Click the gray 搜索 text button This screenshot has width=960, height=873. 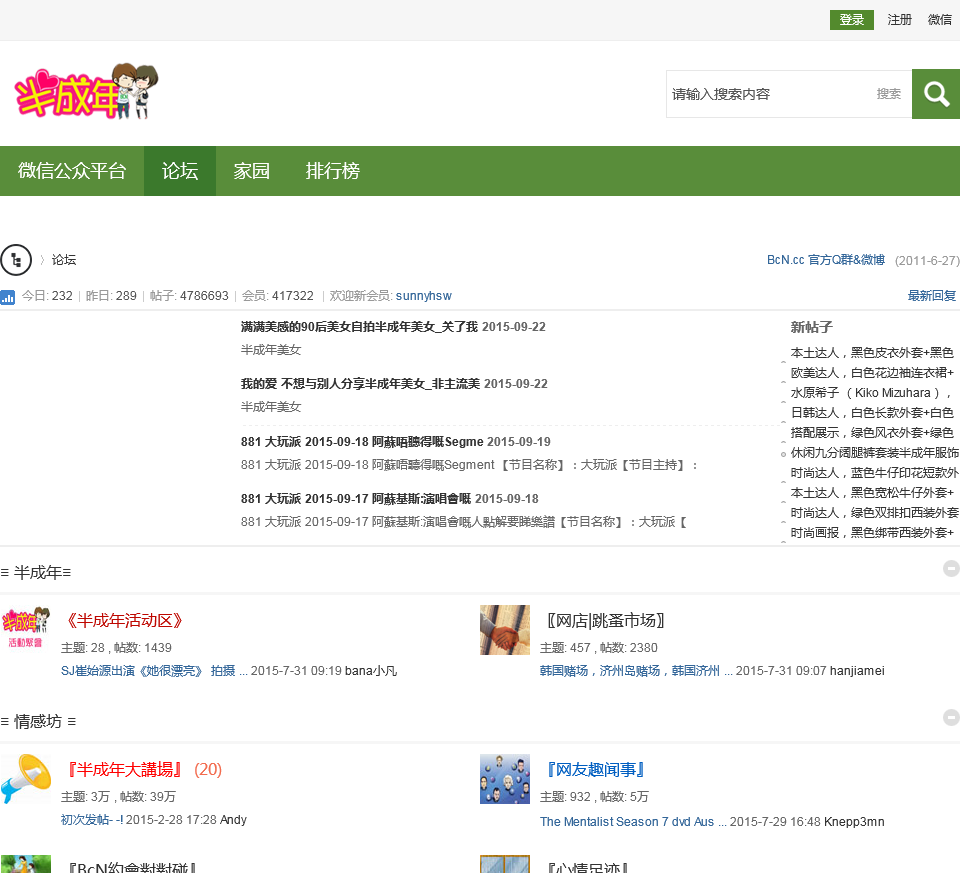[888, 94]
